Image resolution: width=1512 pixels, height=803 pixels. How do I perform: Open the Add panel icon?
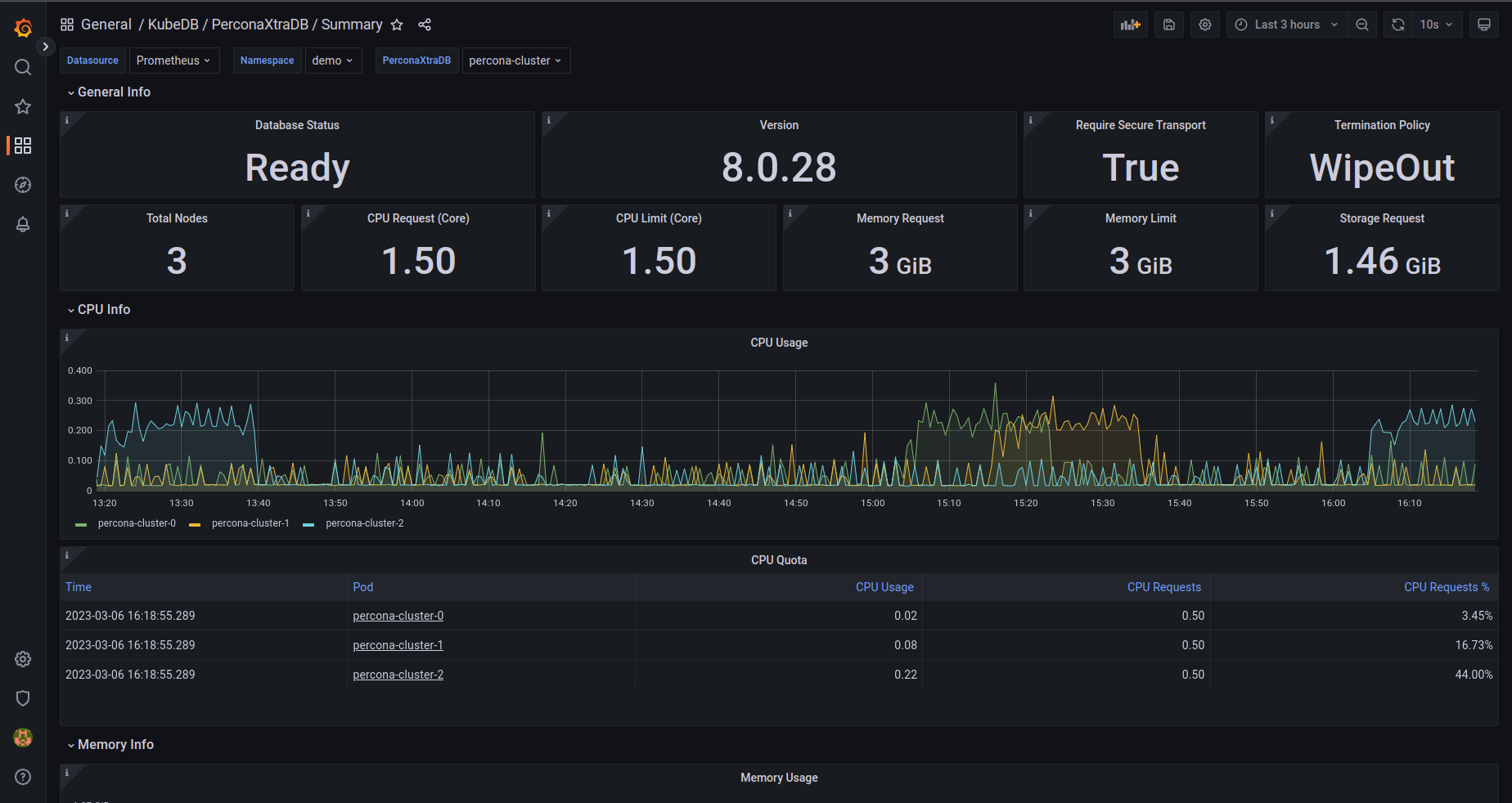pos(1130,25)
